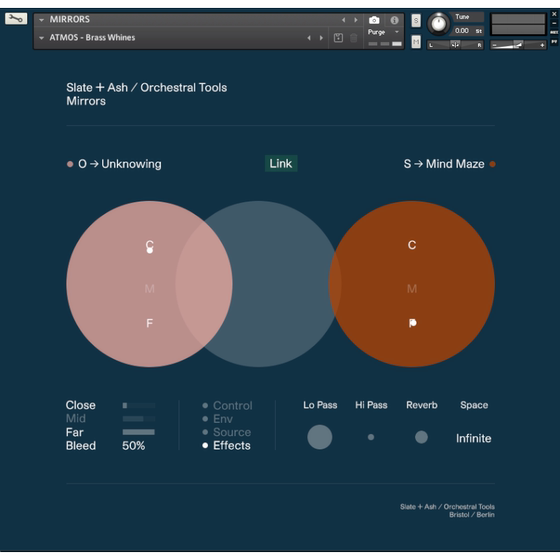Adjust the Close mic level bar
The image size is (560, 560).
[139, 405]
